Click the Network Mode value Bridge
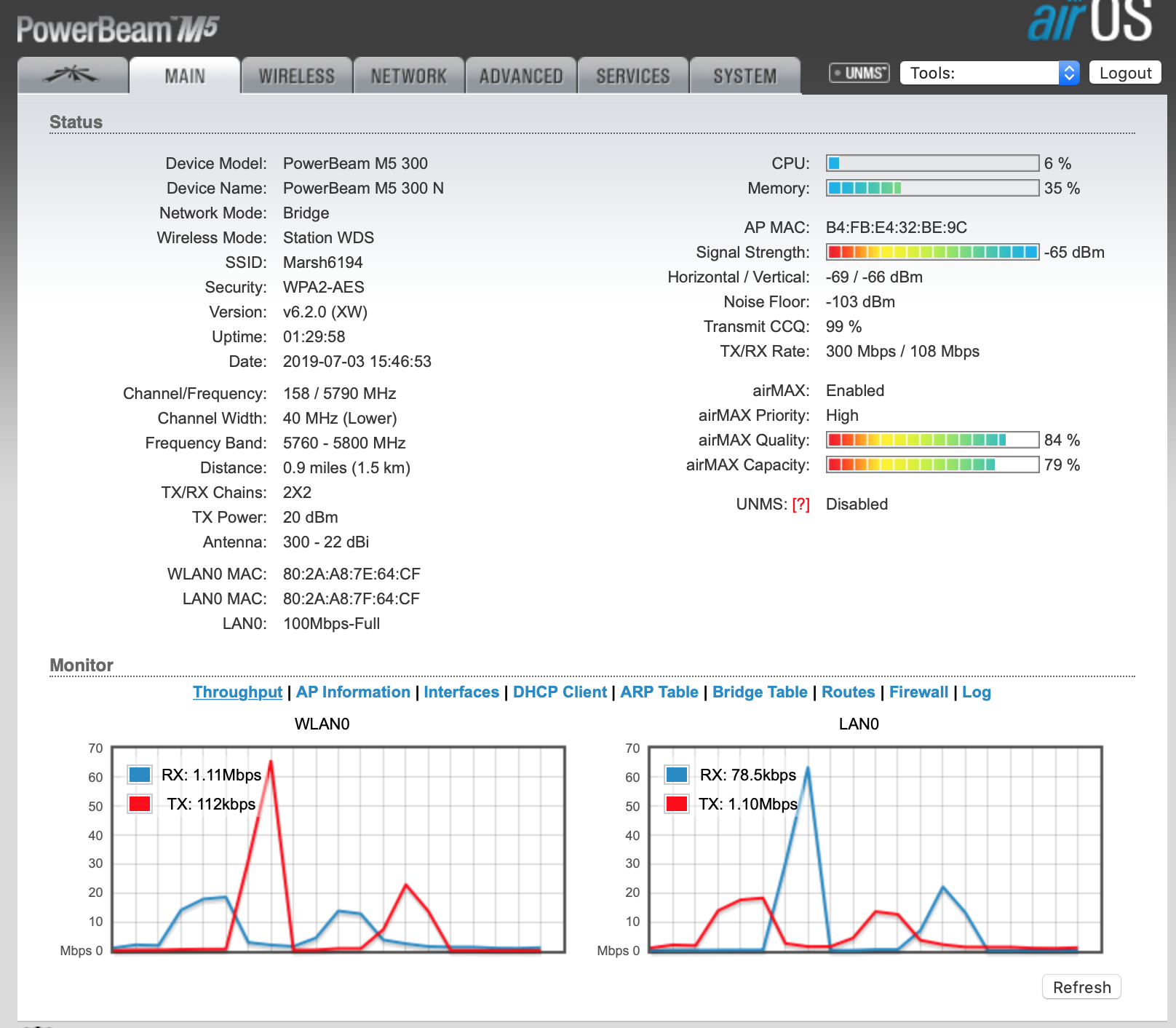Image resolution: width=1176 pixels, height=1028 pixels. coord(306,213)
